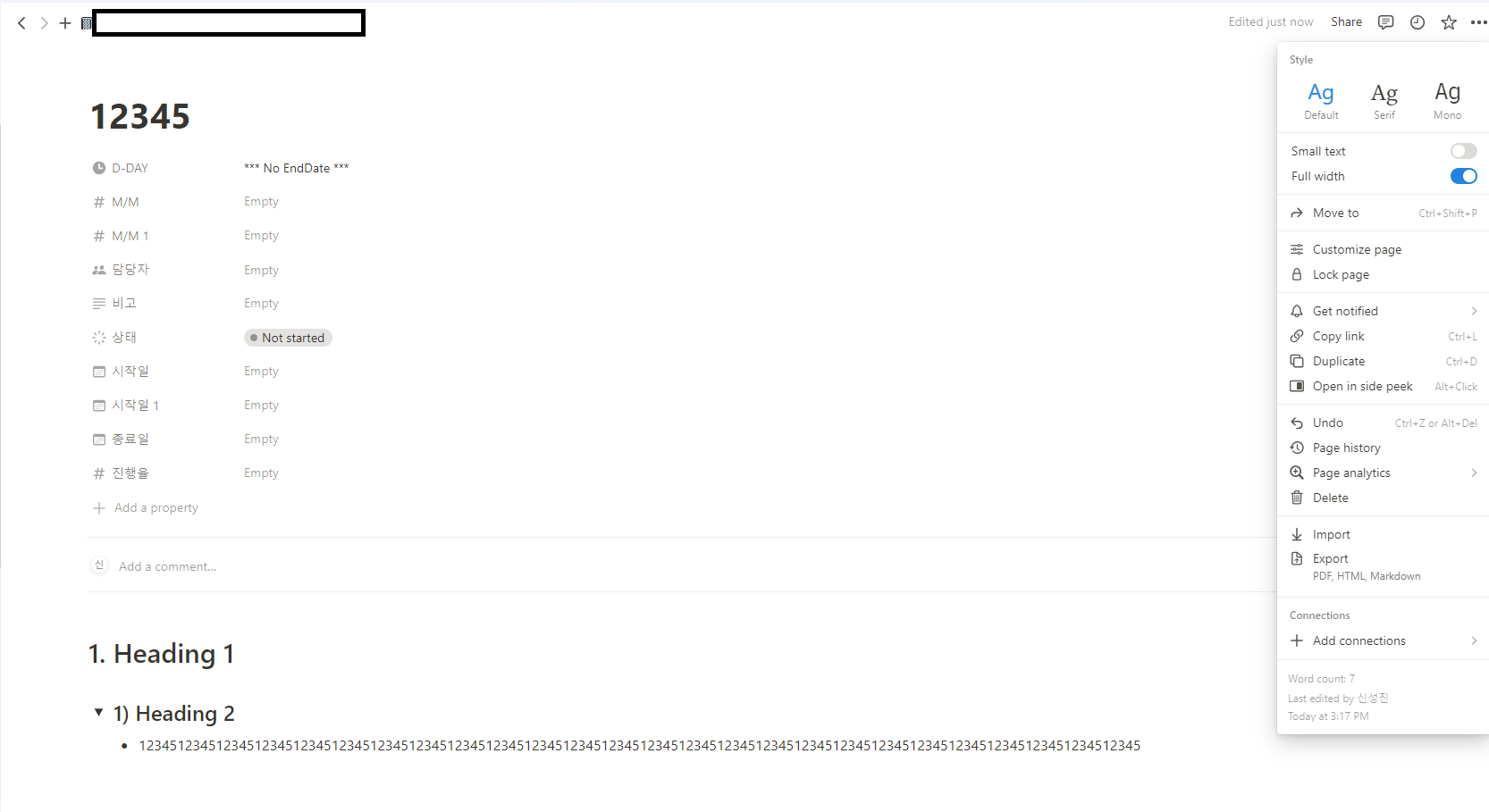The image size is (1489, 812).
Task: Open the comments icon in top bar
Action: 1385,22
